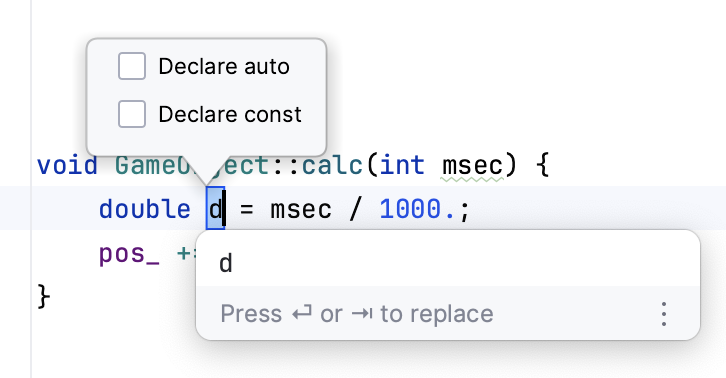Tick the Declare const checkbox
The height and width of the screenshot is (378, 726).
pyautogui.click(x=132, y=114)
